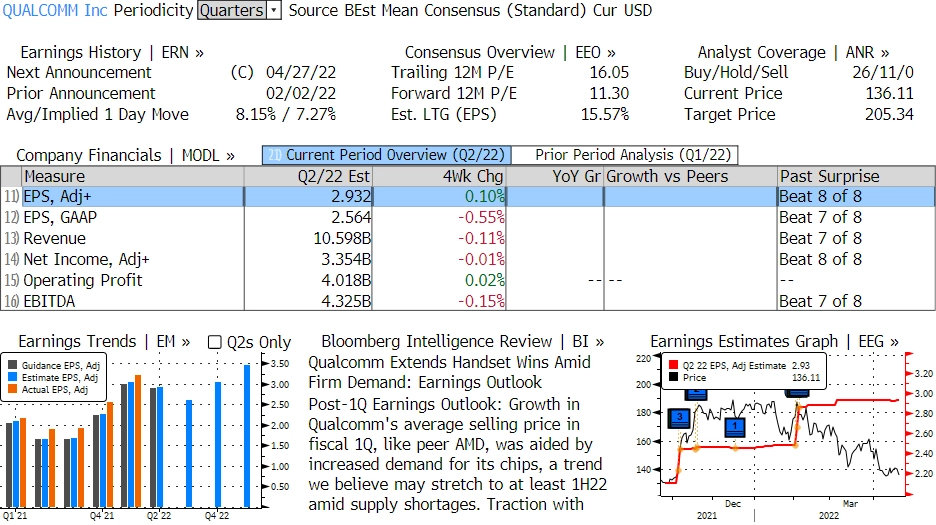Click the Current Price value 136.11
The width and height of the screenshot is (936, 525).
click(x=889, y=94)
